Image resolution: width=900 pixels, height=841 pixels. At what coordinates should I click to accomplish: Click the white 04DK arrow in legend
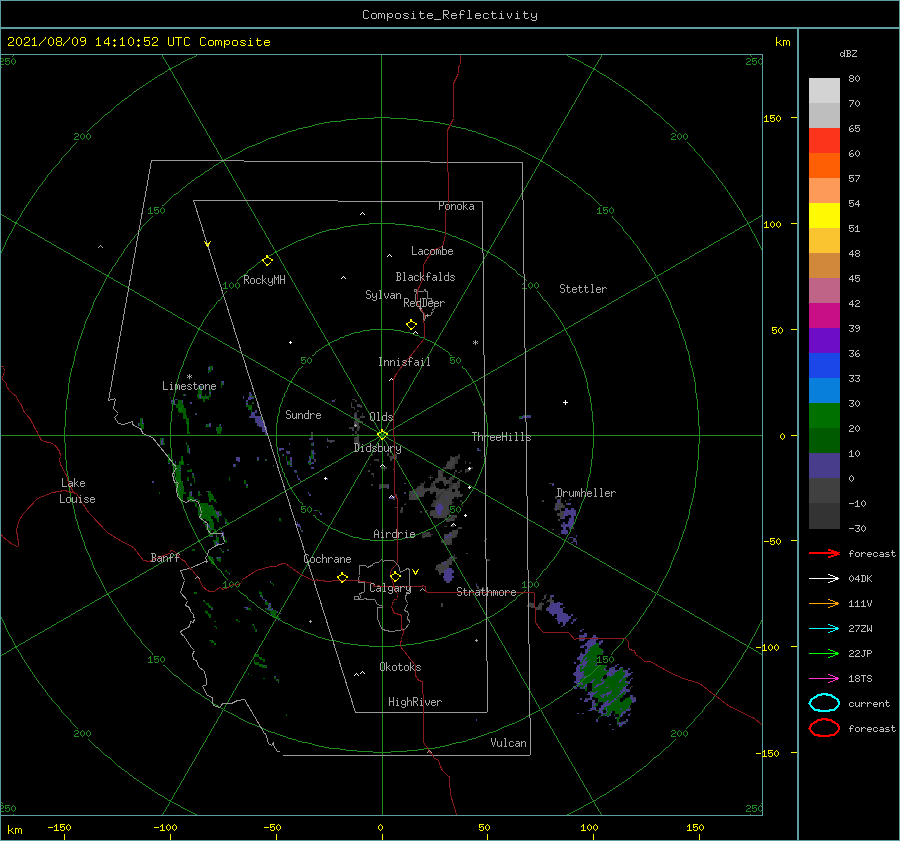tap(824, 579)
